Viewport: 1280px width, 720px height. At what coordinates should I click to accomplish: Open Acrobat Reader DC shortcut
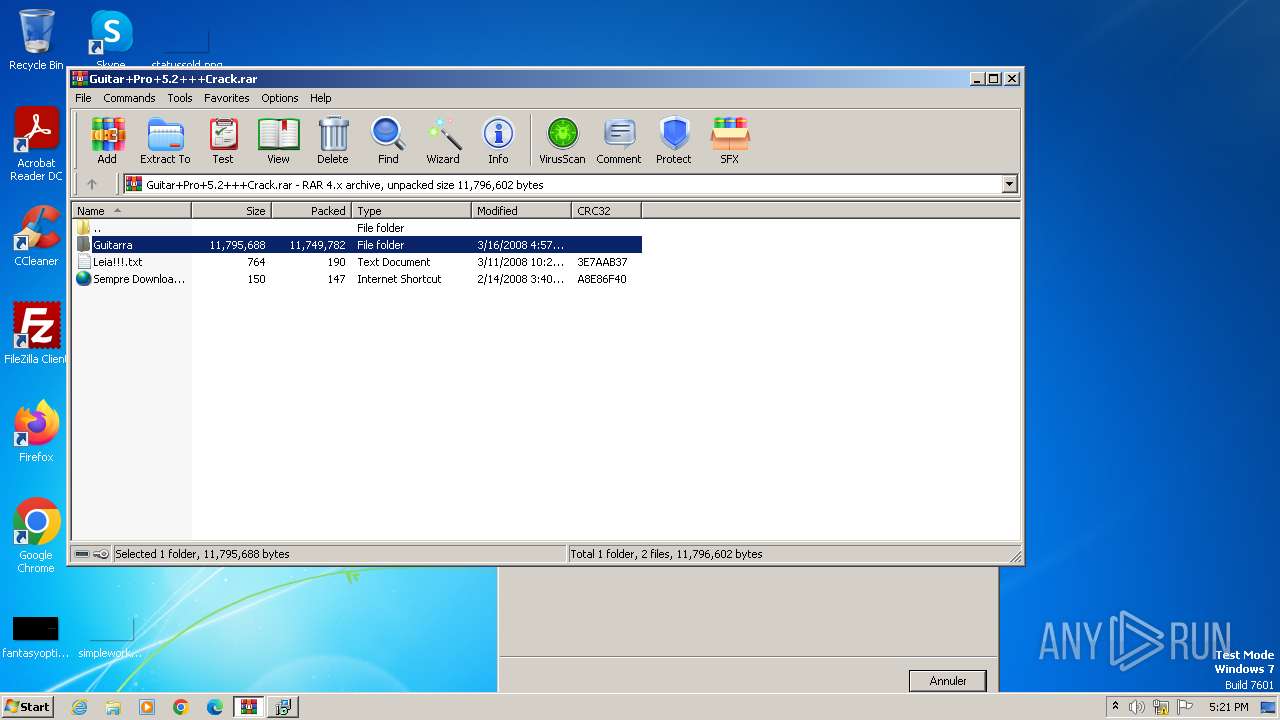pyautogui.click(x=36, y=145)
